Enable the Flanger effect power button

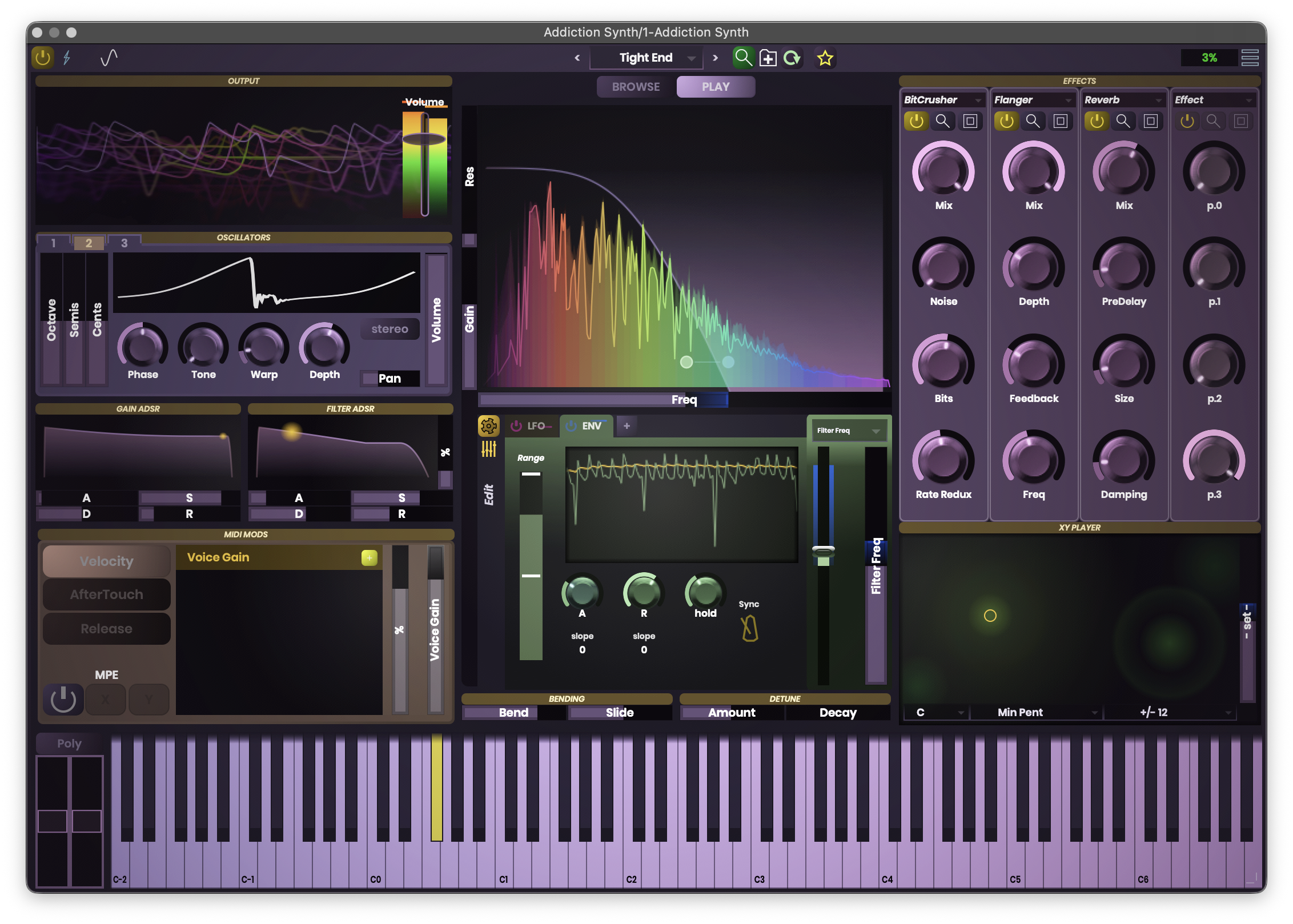click(1006, 121)
